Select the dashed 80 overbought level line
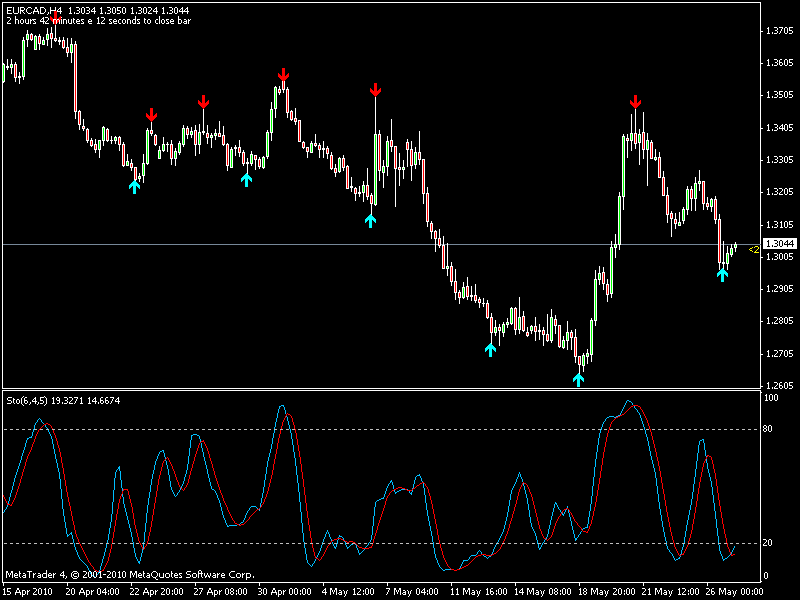The image size is (800, 600). pyautogui.click(x=382, y=429)
